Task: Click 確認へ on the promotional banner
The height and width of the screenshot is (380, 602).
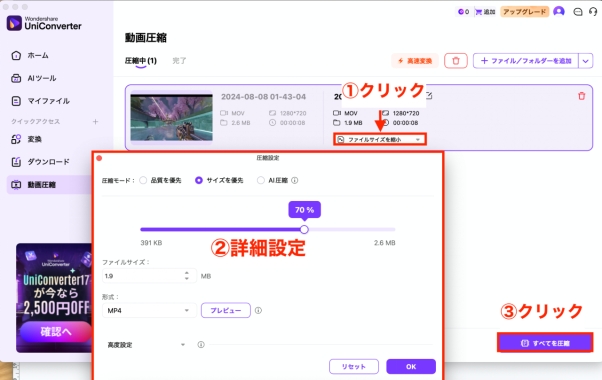Action: pyautogui.click(x=56, y=331)
